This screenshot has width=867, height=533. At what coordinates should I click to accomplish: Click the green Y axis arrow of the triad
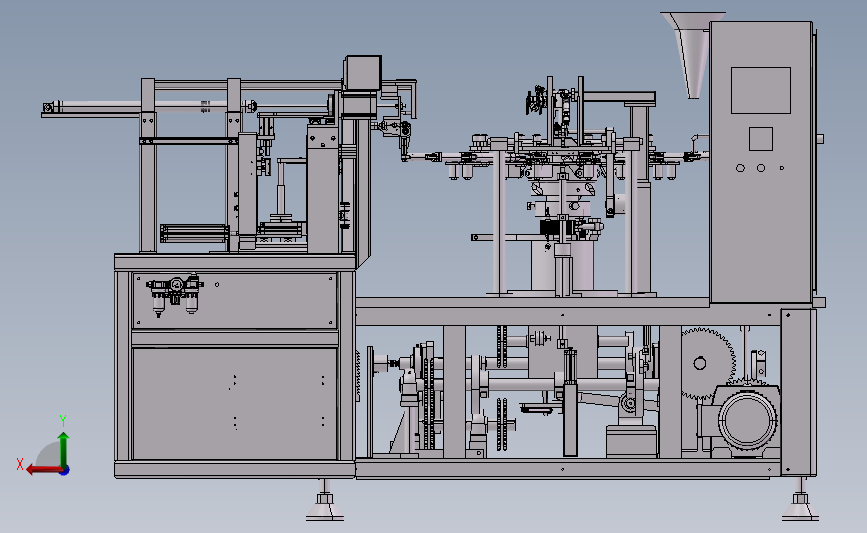pyautogui.click(x=64, y=449)
